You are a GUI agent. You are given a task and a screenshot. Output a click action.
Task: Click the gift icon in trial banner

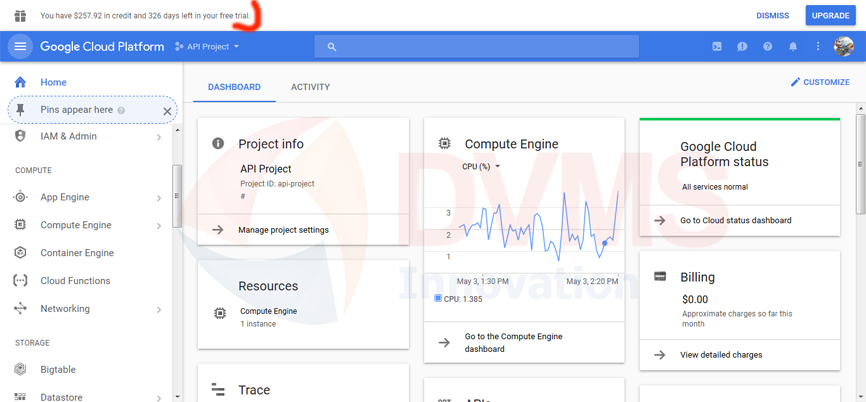pos(20,16)
